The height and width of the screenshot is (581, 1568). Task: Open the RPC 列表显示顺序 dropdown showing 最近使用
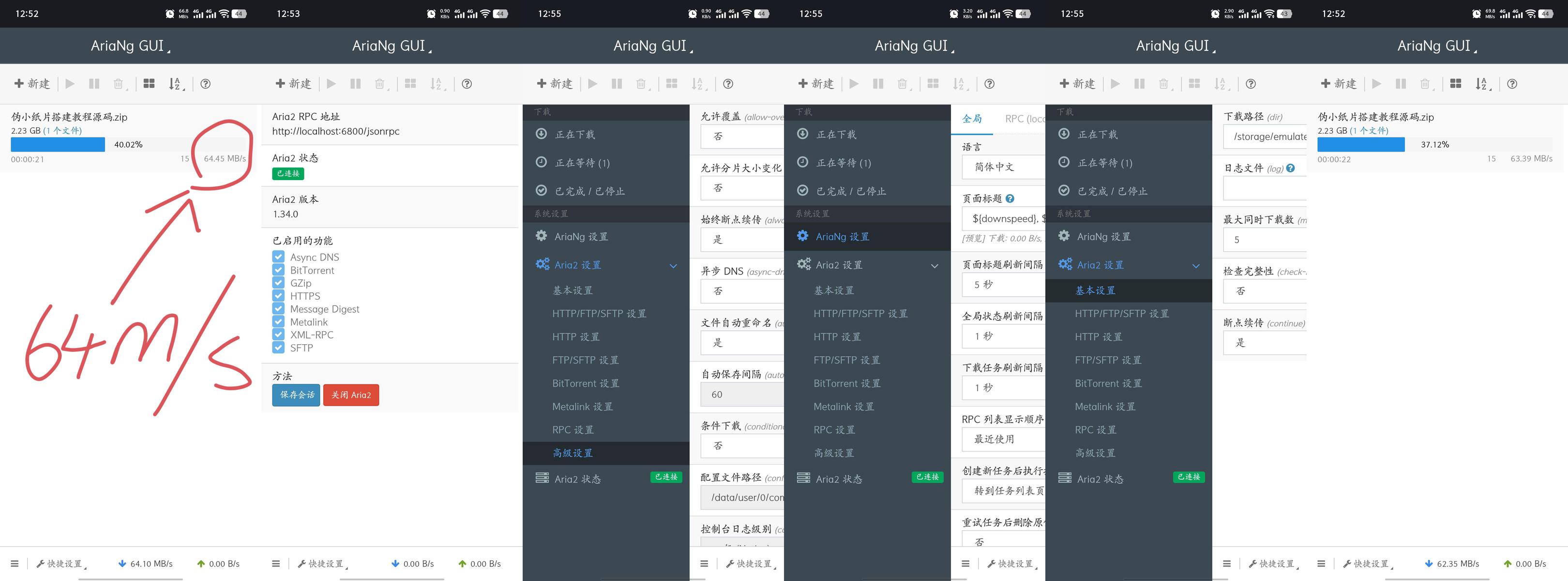[1003, 439]
